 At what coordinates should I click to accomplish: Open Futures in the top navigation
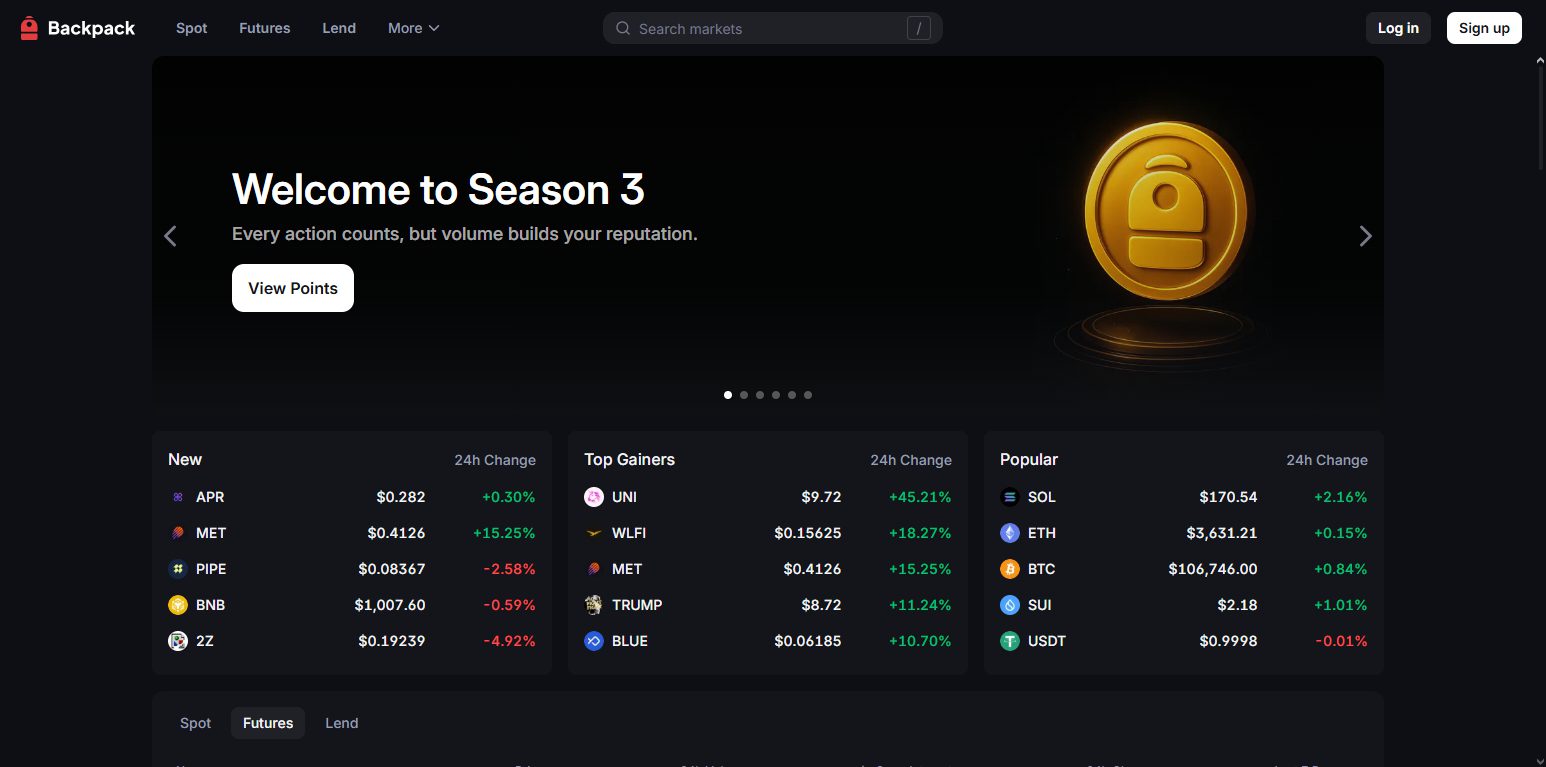[x=265, y=28]
